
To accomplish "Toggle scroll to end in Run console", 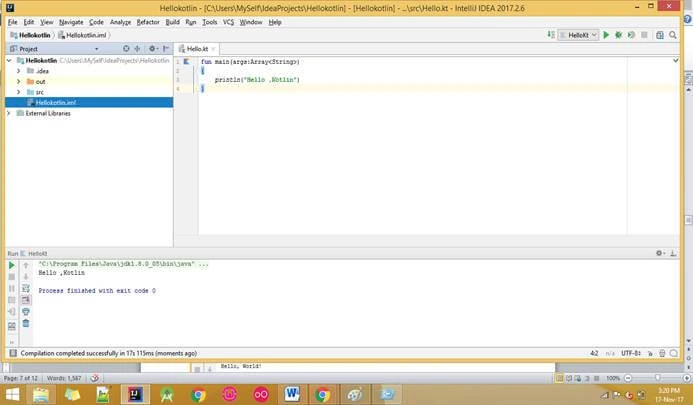I will (26, 300).
